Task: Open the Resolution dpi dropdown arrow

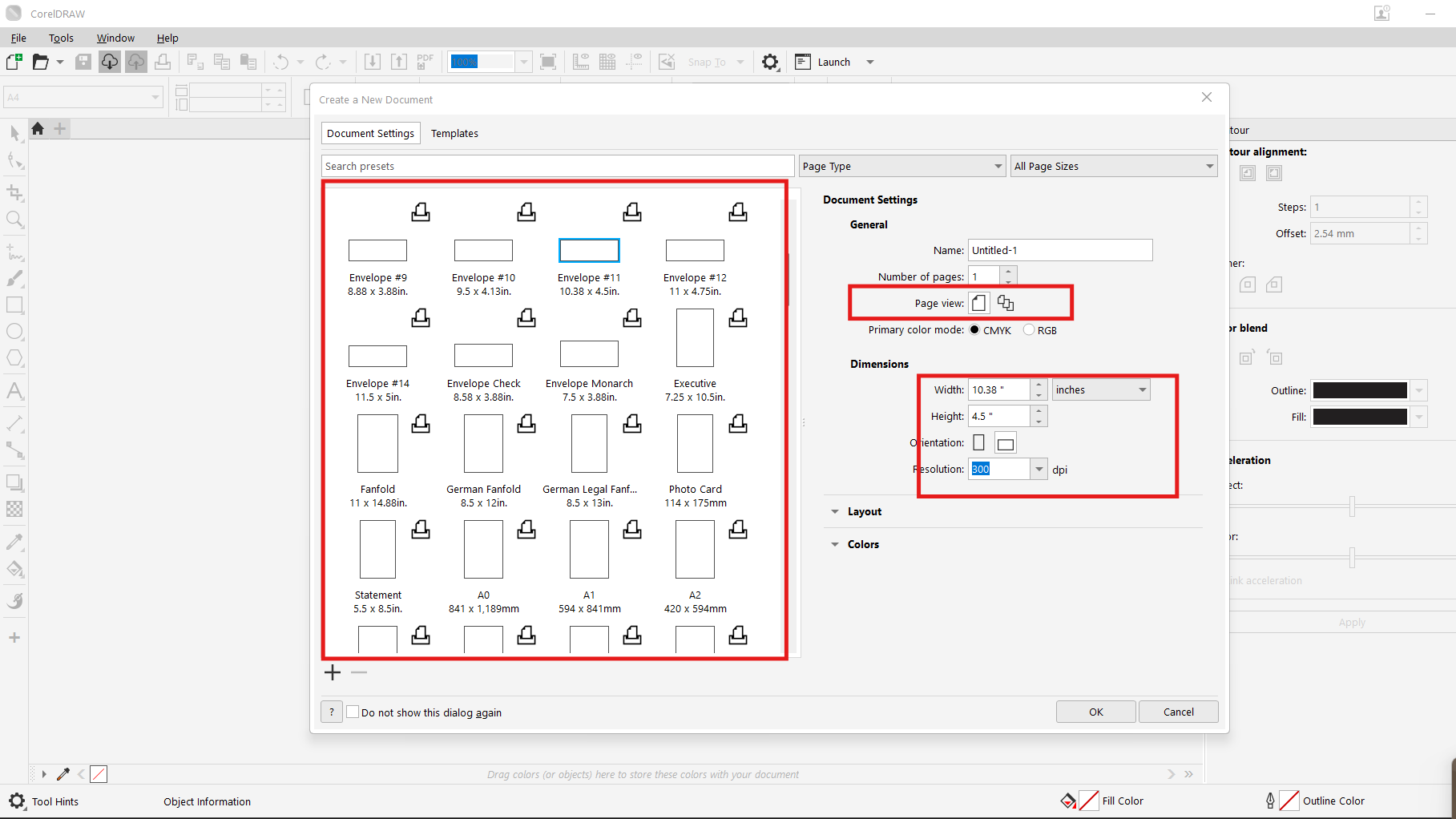Action: tap(1039, 469)
